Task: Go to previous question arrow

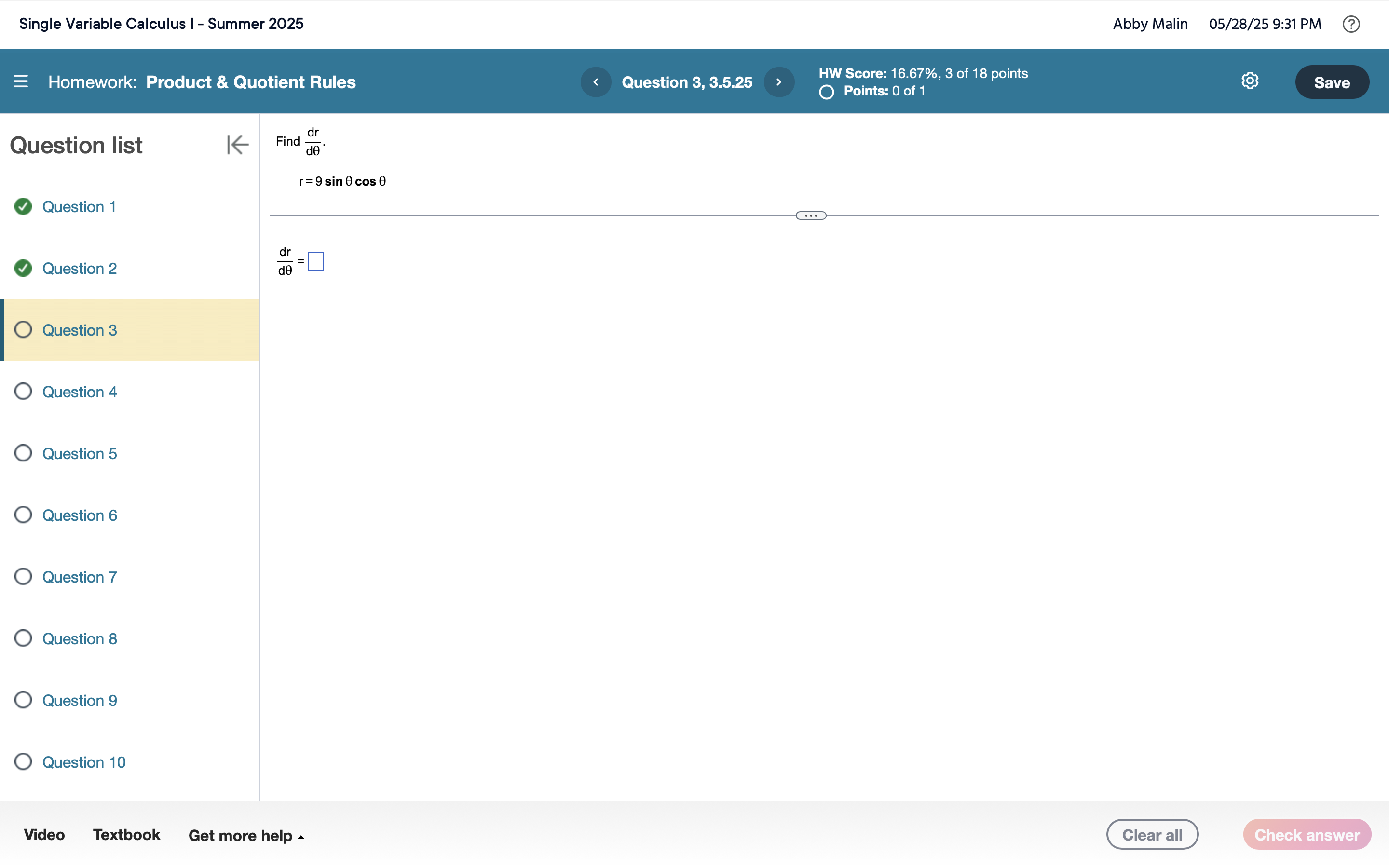Action: coord(595,82)
